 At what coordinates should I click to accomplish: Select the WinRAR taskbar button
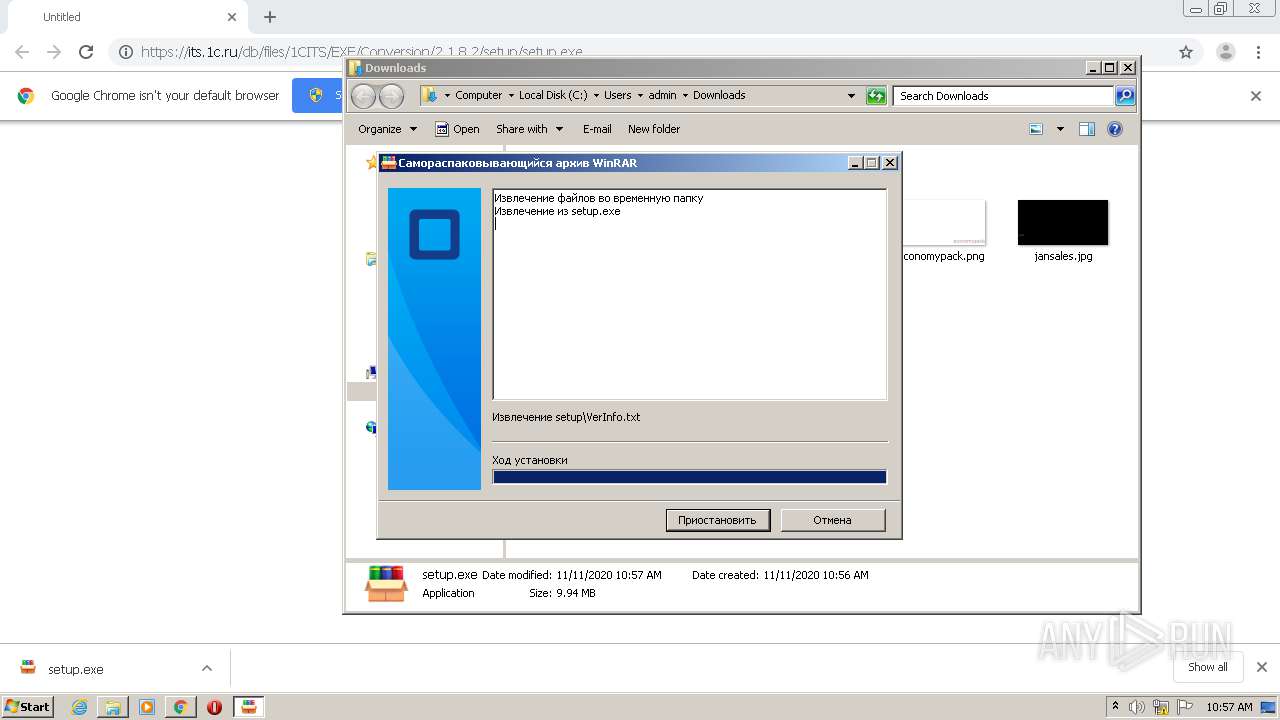249,707
